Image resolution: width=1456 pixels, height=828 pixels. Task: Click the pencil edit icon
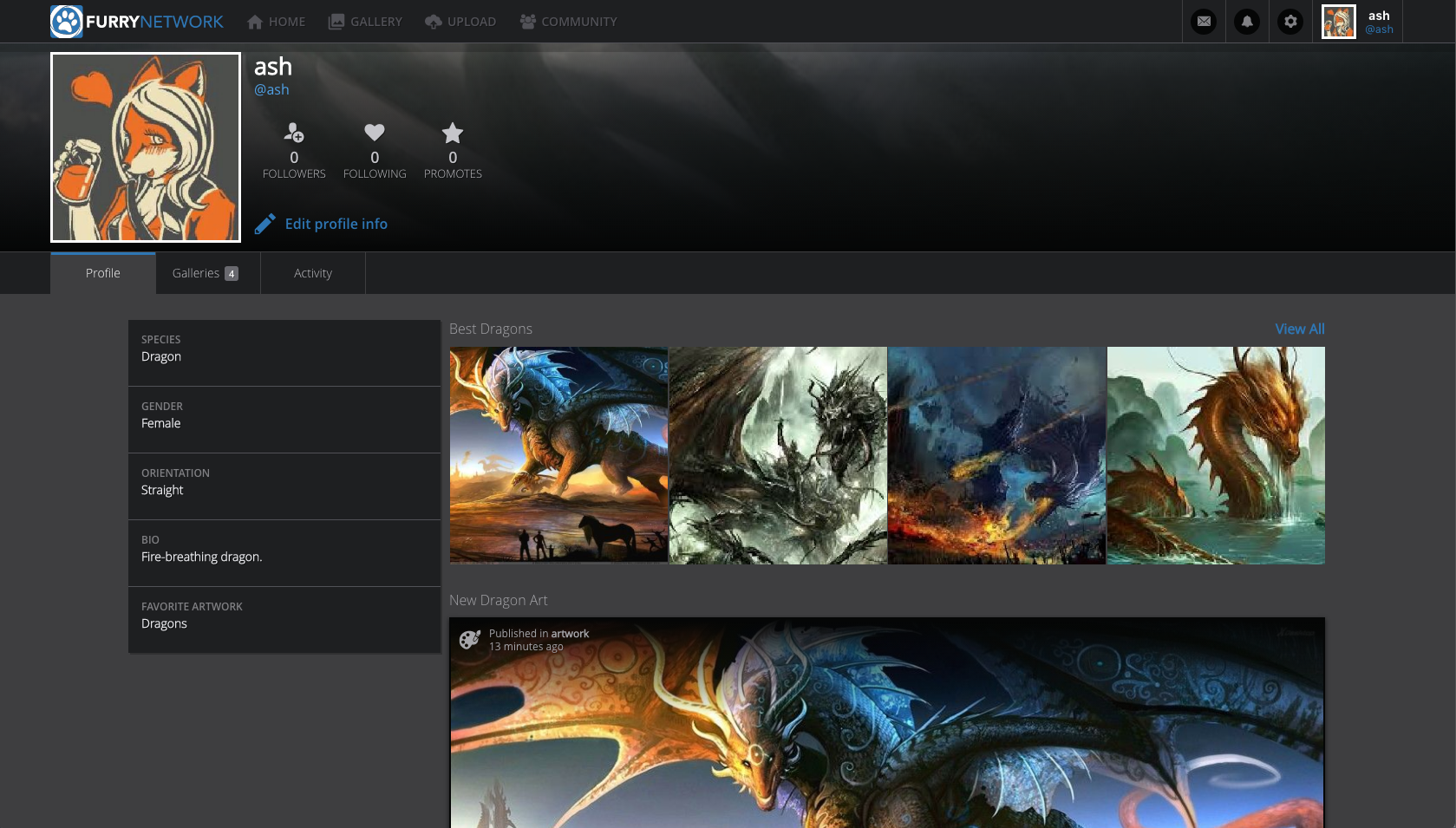click(264, 225)
